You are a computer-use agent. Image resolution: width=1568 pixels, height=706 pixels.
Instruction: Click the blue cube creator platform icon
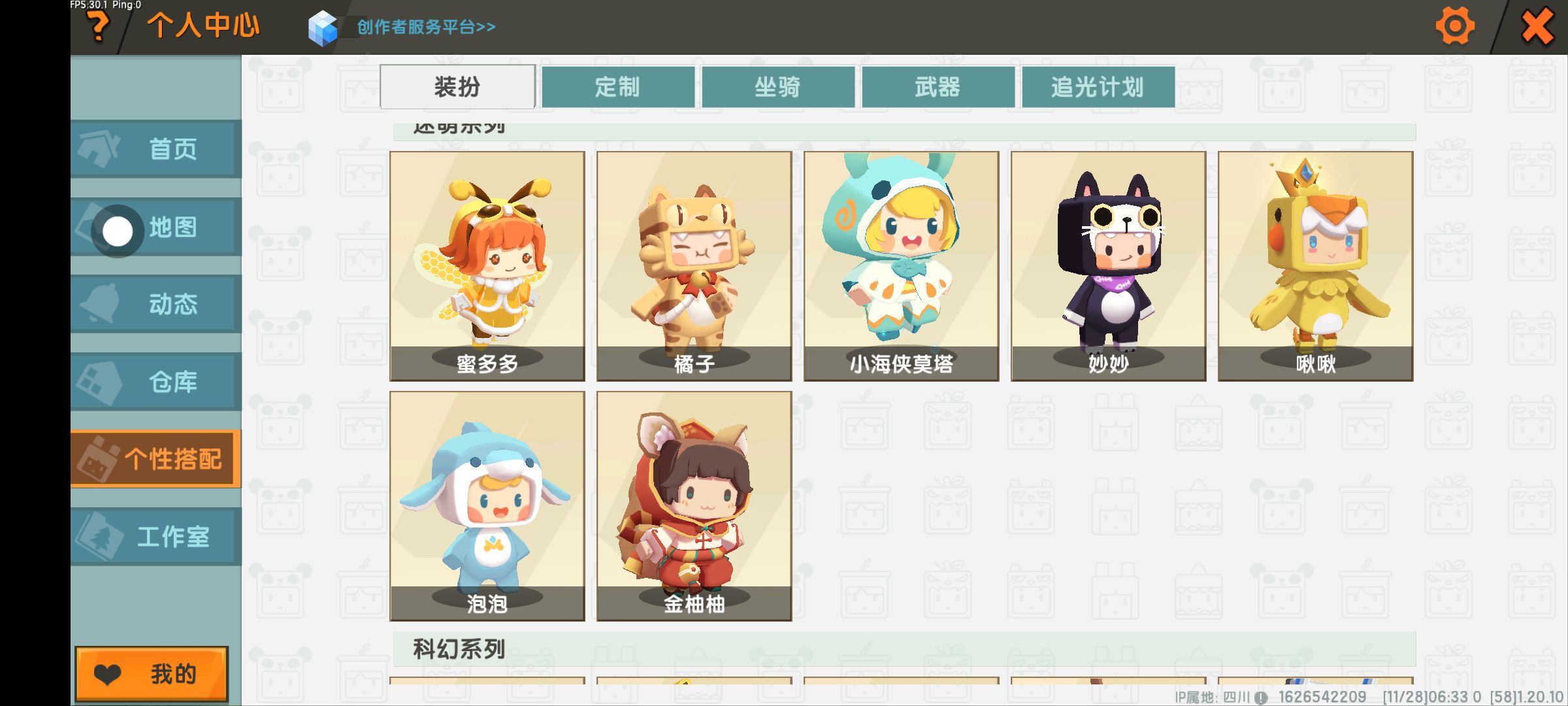(x=323, y=27)
